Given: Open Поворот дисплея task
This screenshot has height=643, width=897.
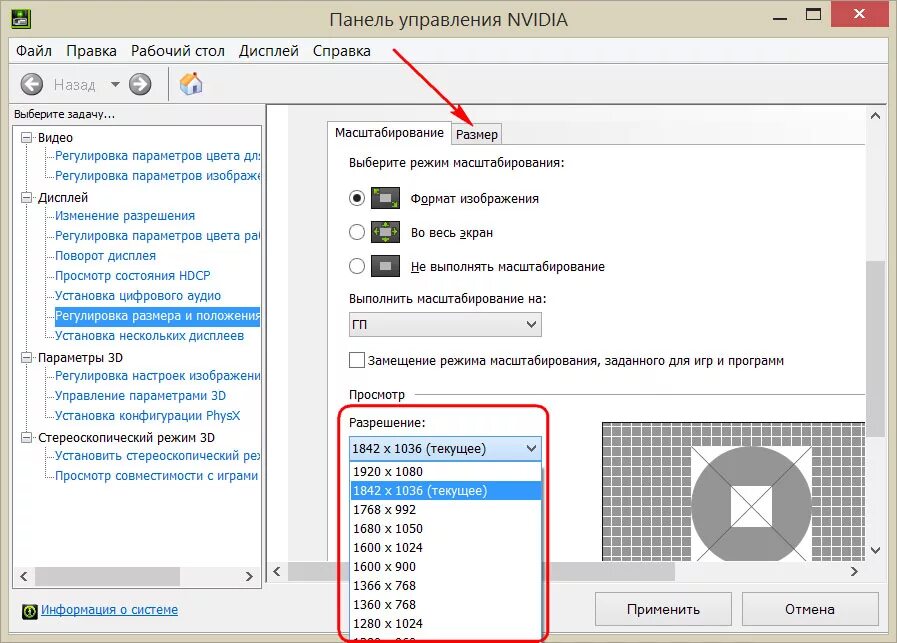Looking at the screenshot, I should tap(105, 256).
